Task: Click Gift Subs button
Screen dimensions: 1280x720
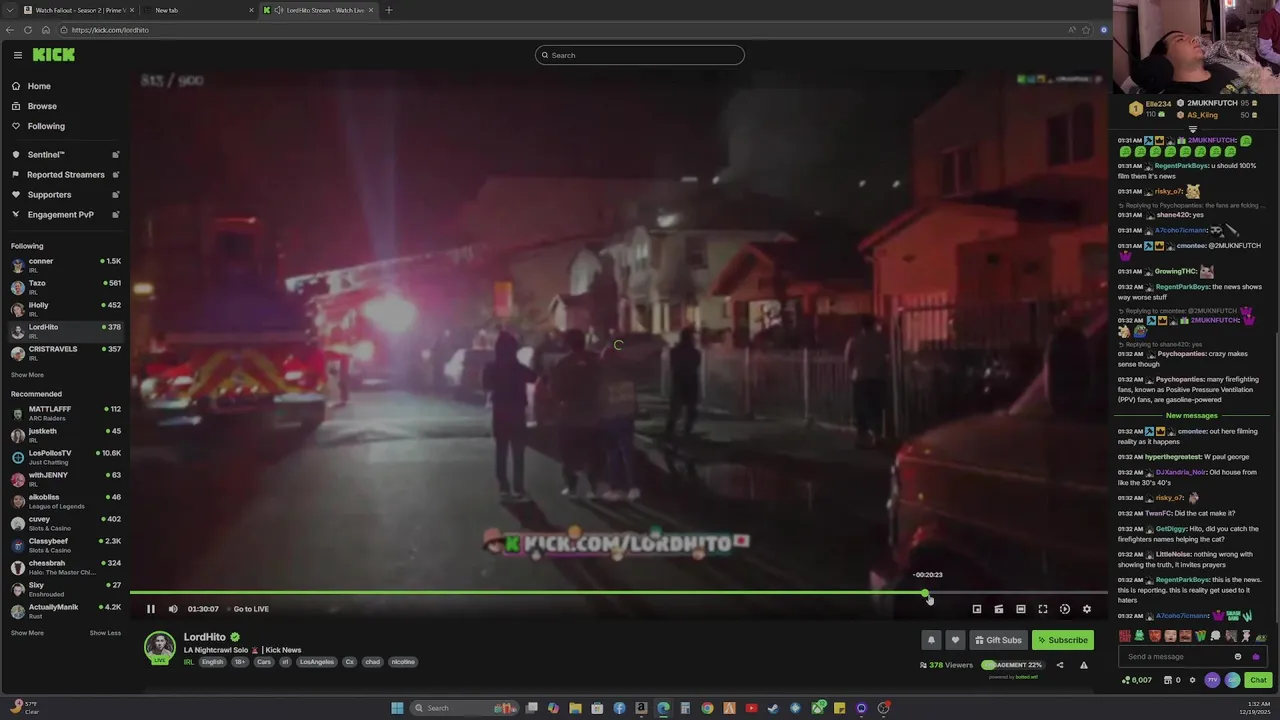Action: tap(998, 640)
